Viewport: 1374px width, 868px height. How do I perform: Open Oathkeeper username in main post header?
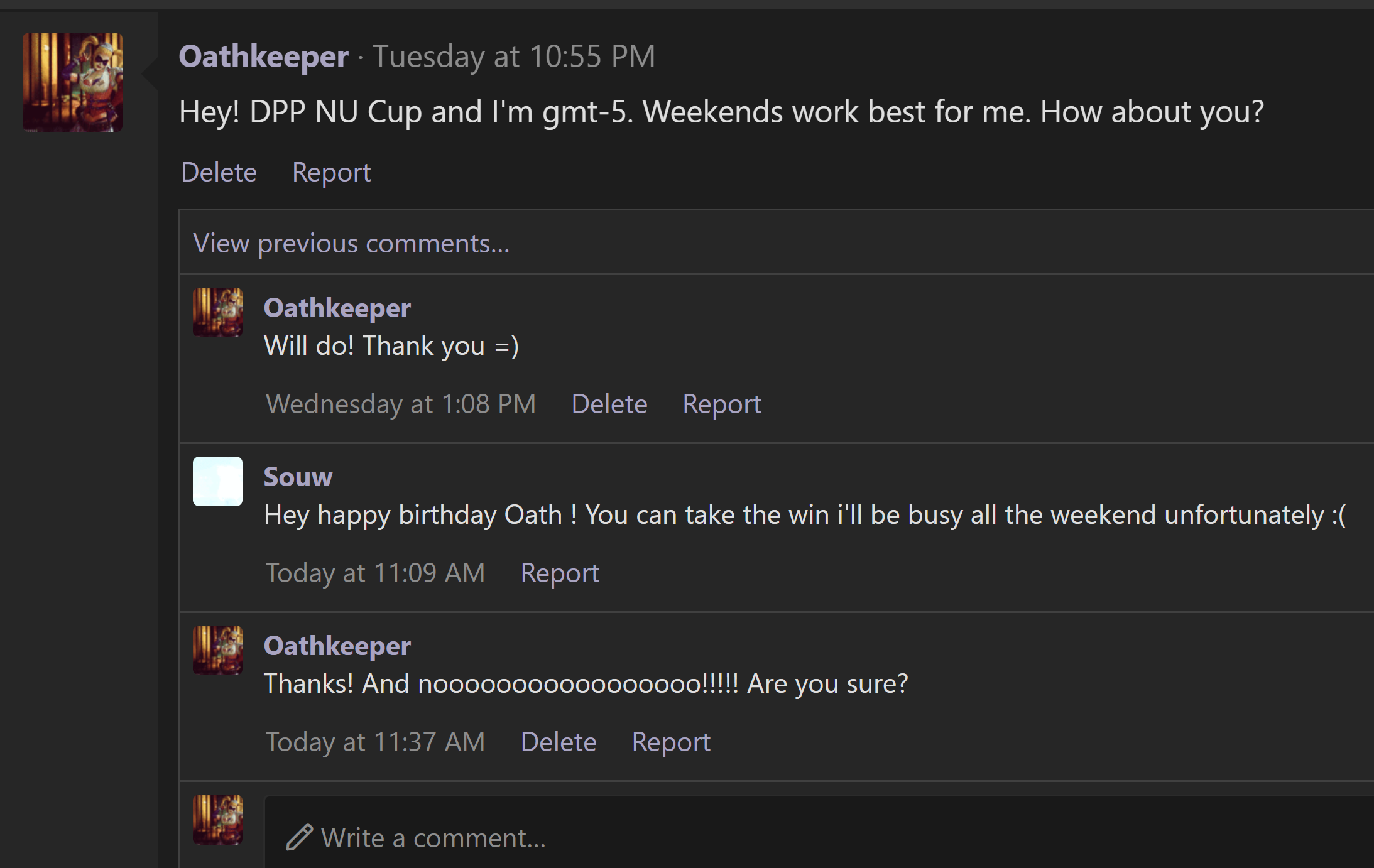click(x=263, y=57)
